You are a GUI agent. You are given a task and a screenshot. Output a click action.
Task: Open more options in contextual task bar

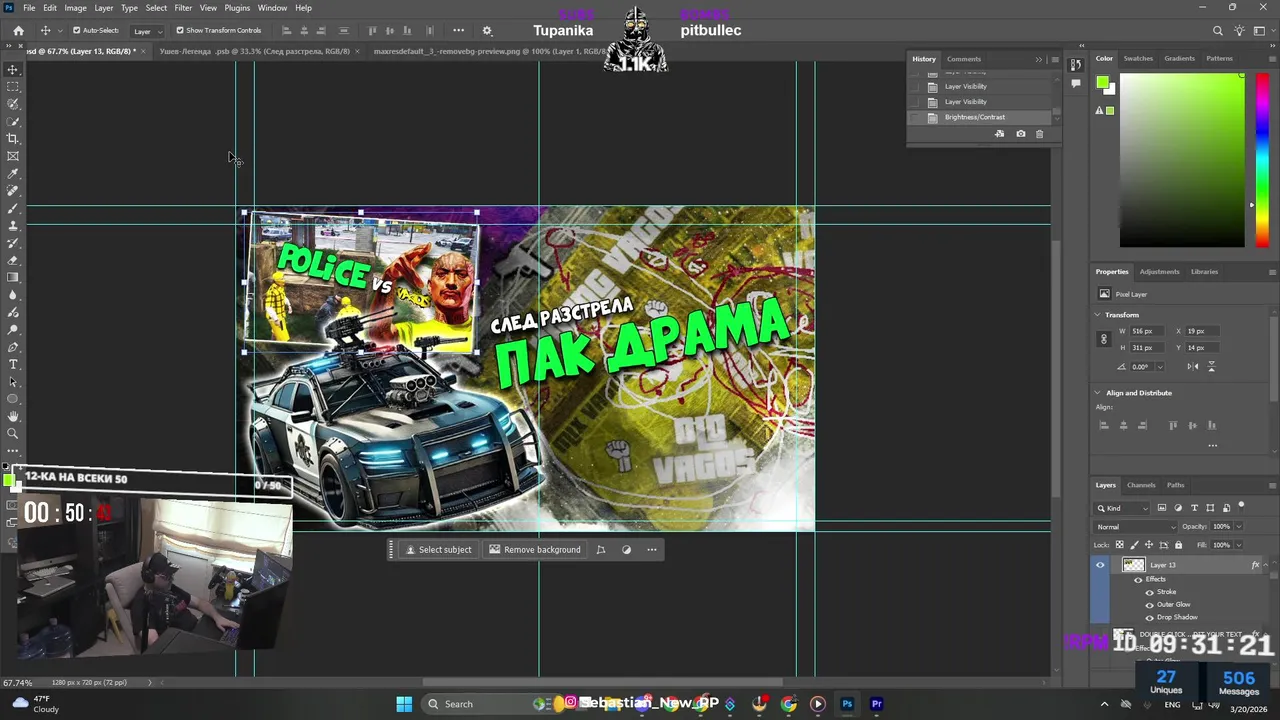(652, 549)
